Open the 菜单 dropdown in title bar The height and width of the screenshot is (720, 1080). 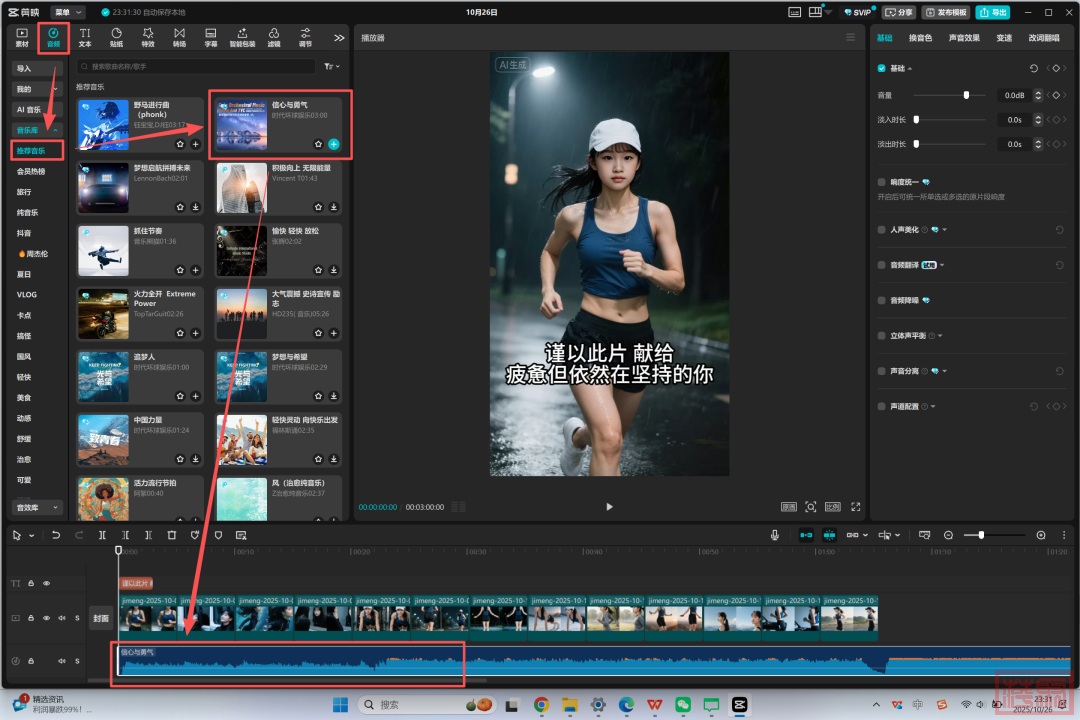(67, 12)
